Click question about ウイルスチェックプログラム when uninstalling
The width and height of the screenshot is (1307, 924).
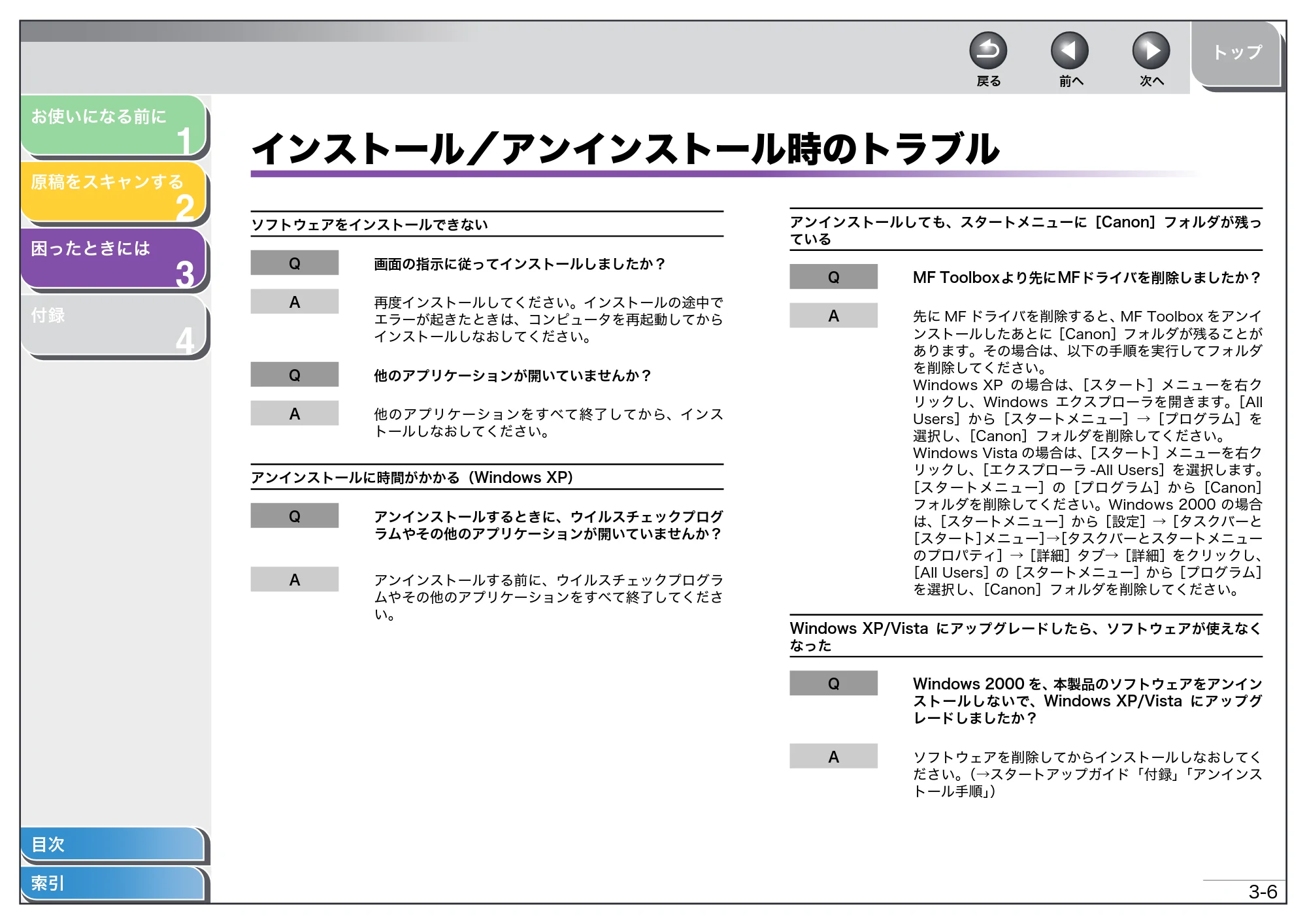(x=548, y=525)
